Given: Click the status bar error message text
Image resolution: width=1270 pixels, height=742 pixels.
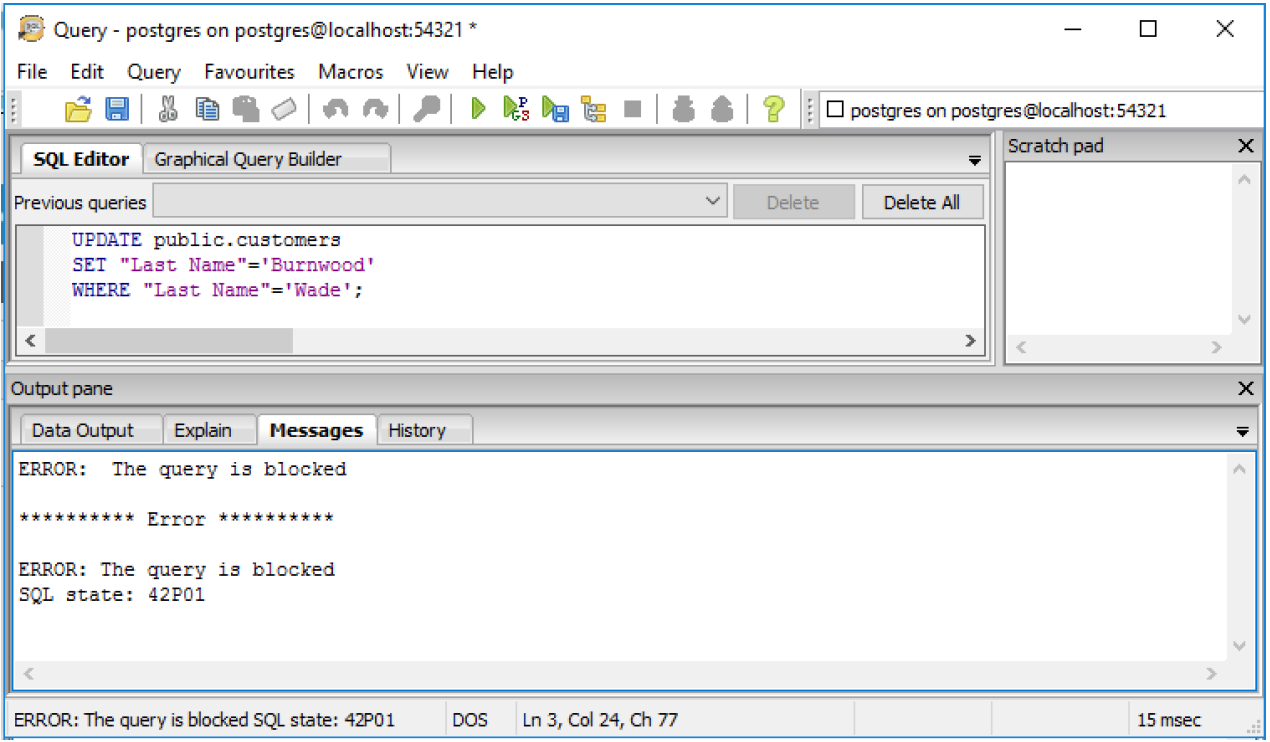Looking at the screenshot, I should tap(205, 720).
